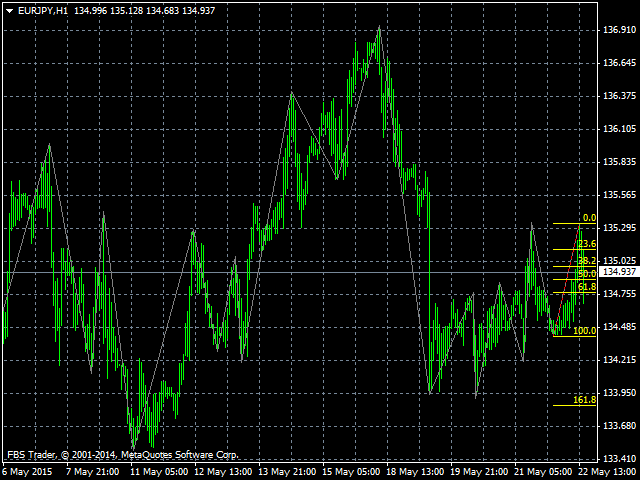Select the 136.910 price axis label
Screen dimensions: 640x480
(x=619, y=30)
